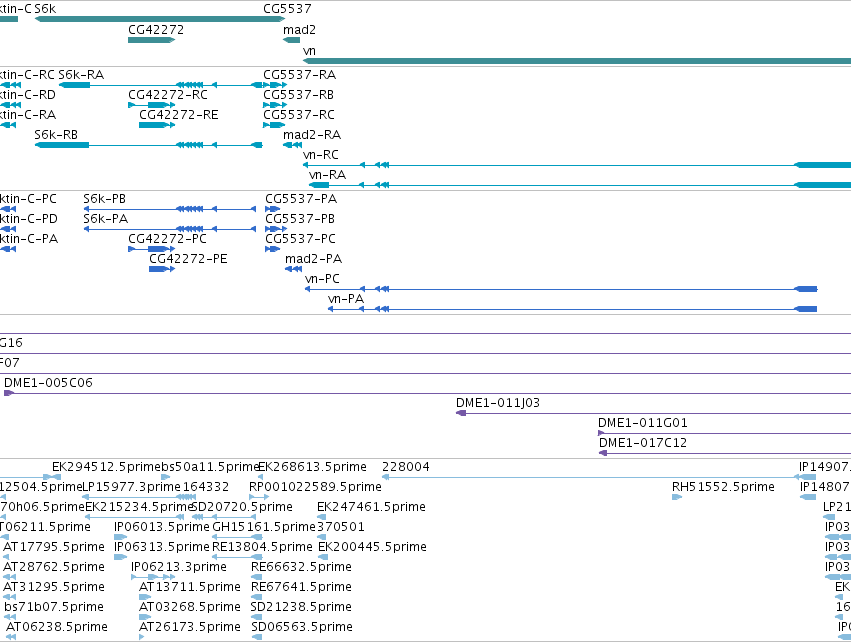
Task: Select RP001022589.5prime EST label
Action: coord(315,487)
